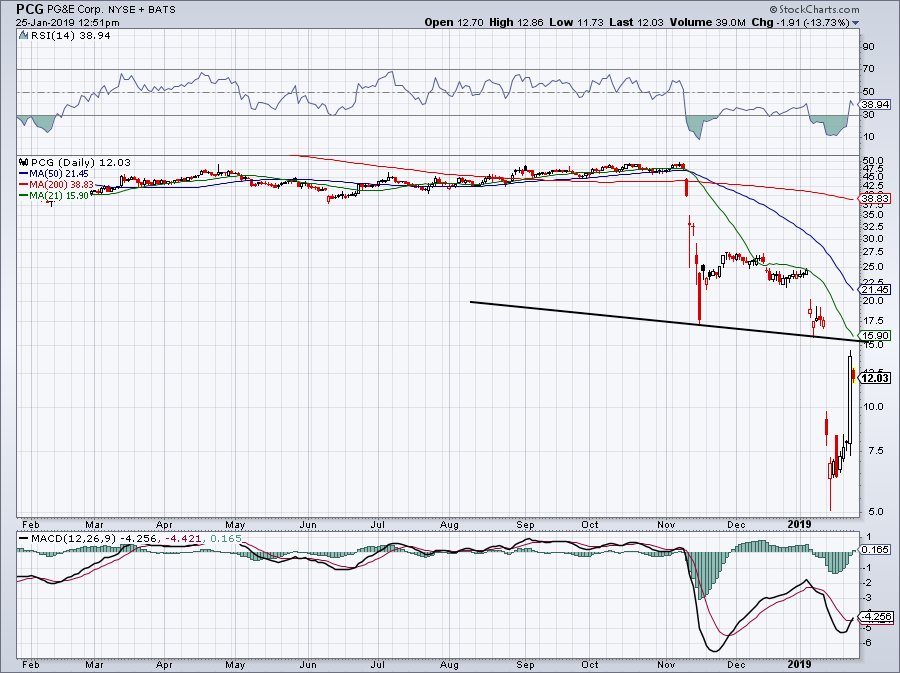The image size is (900, 673).
Task: Click the red 38.83 MA(200) price tag
Action: coord(875,199)
